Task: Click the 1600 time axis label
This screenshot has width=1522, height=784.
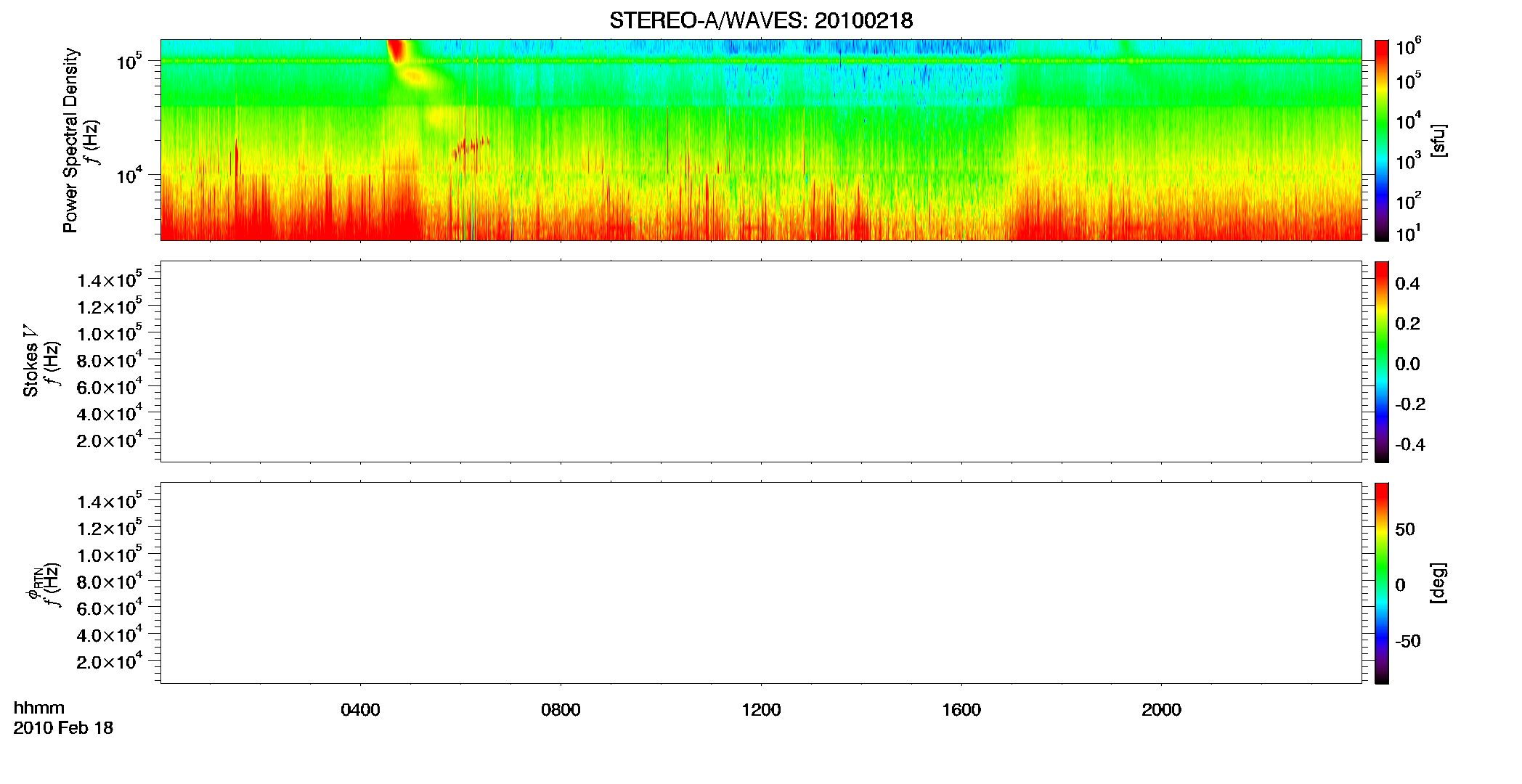Action: point(961,710)
